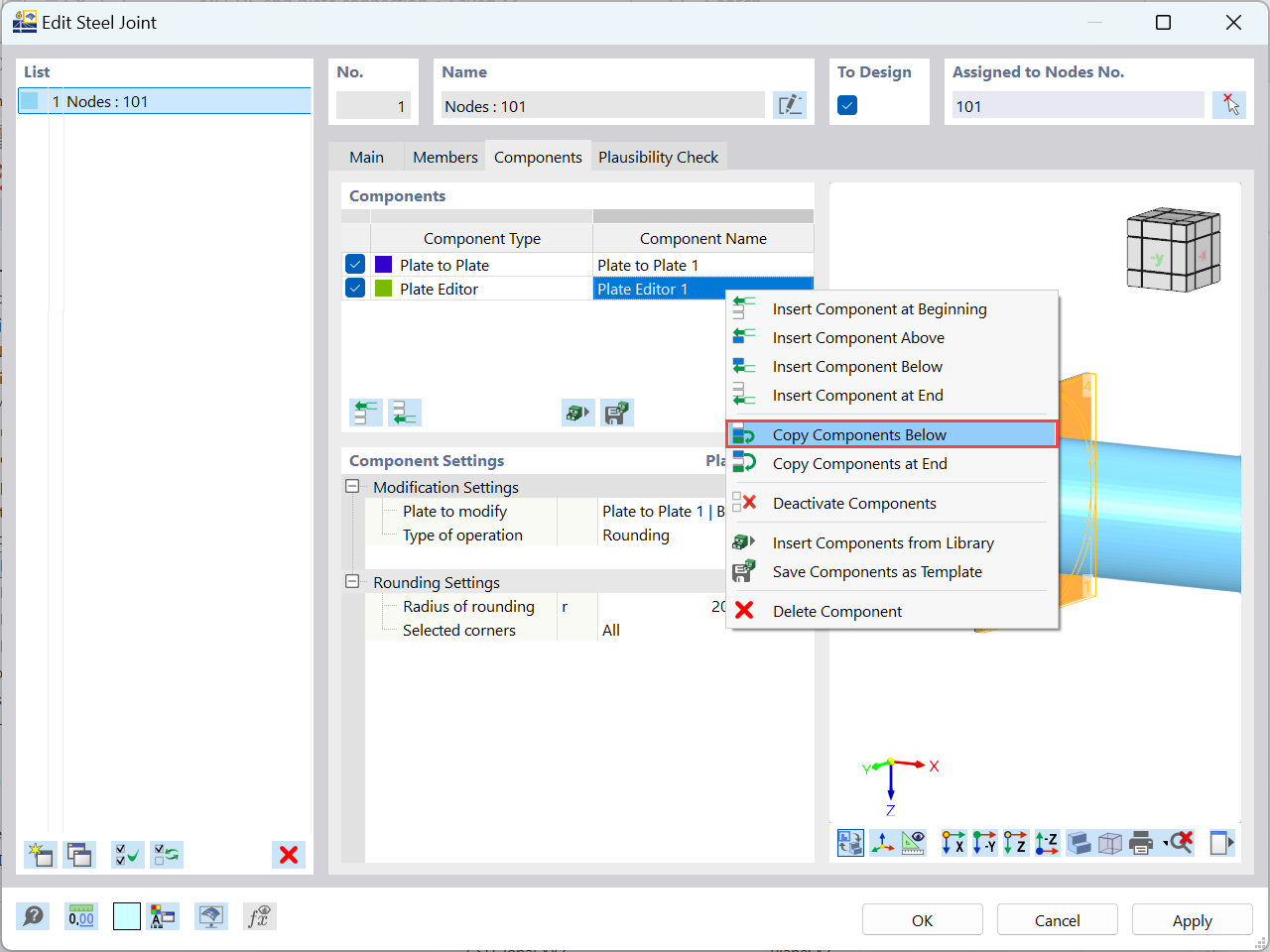Click the detach preview window icon
This screenshot has width=1270, height=952.
(1221, 843)
